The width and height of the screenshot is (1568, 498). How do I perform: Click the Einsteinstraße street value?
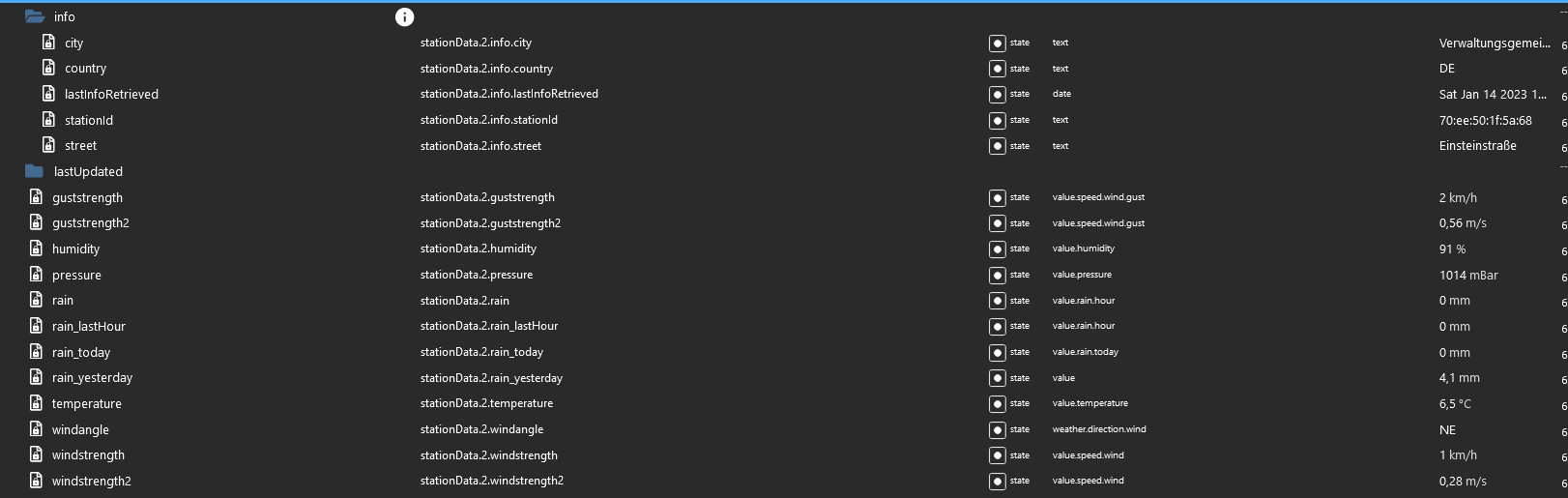(1477, 146)
